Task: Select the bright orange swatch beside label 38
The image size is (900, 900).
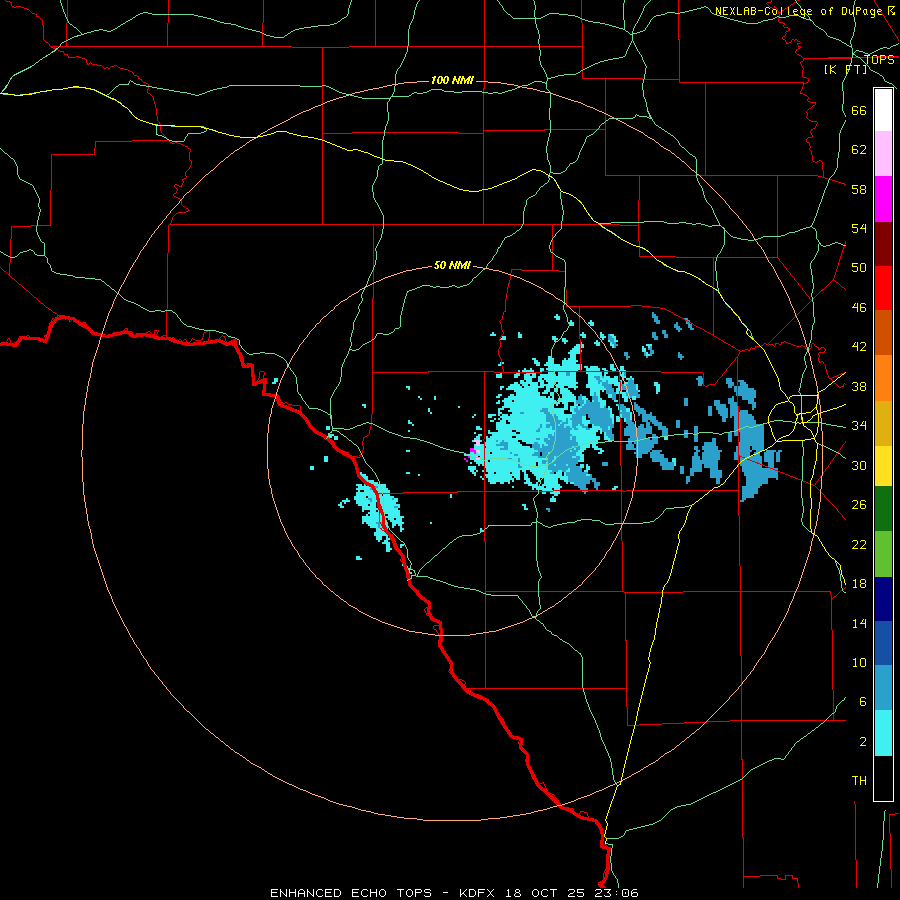Action: (x=883, y=378)
